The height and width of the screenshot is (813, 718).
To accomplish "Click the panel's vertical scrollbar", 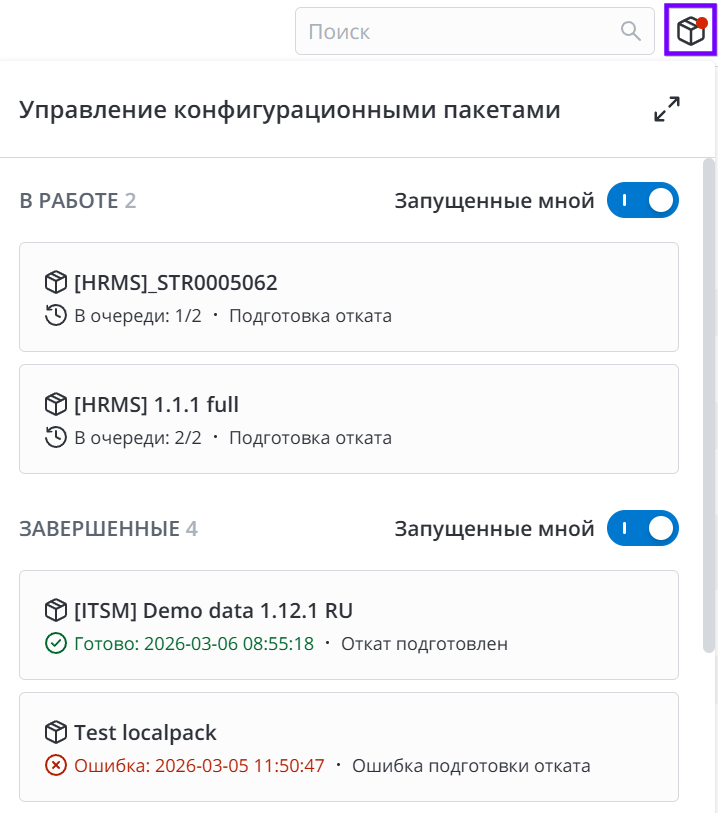I will [x=709, y=400].
